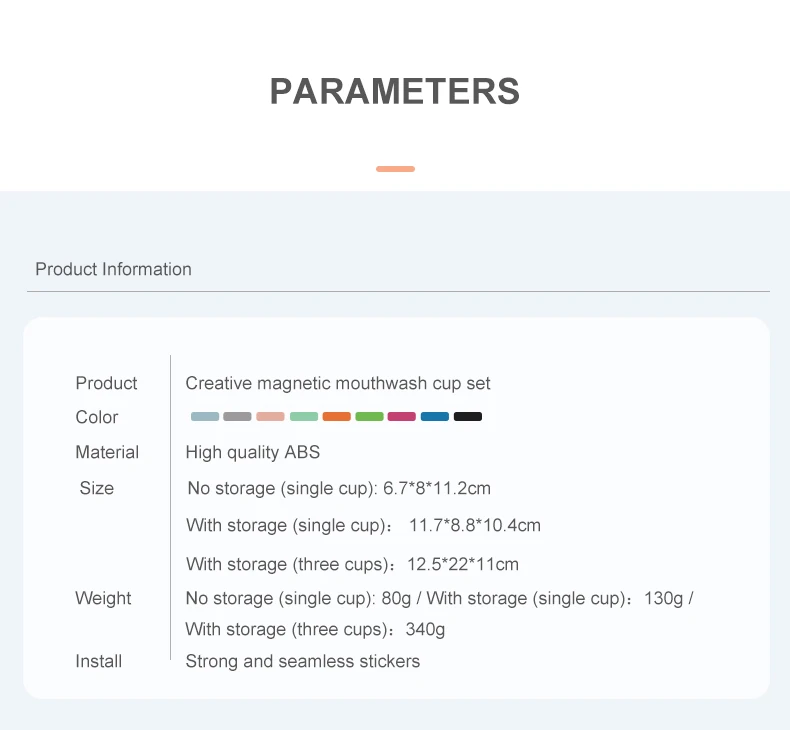
Task: Click 'Strong and seamless stickers' text
Action: point(303,661)
